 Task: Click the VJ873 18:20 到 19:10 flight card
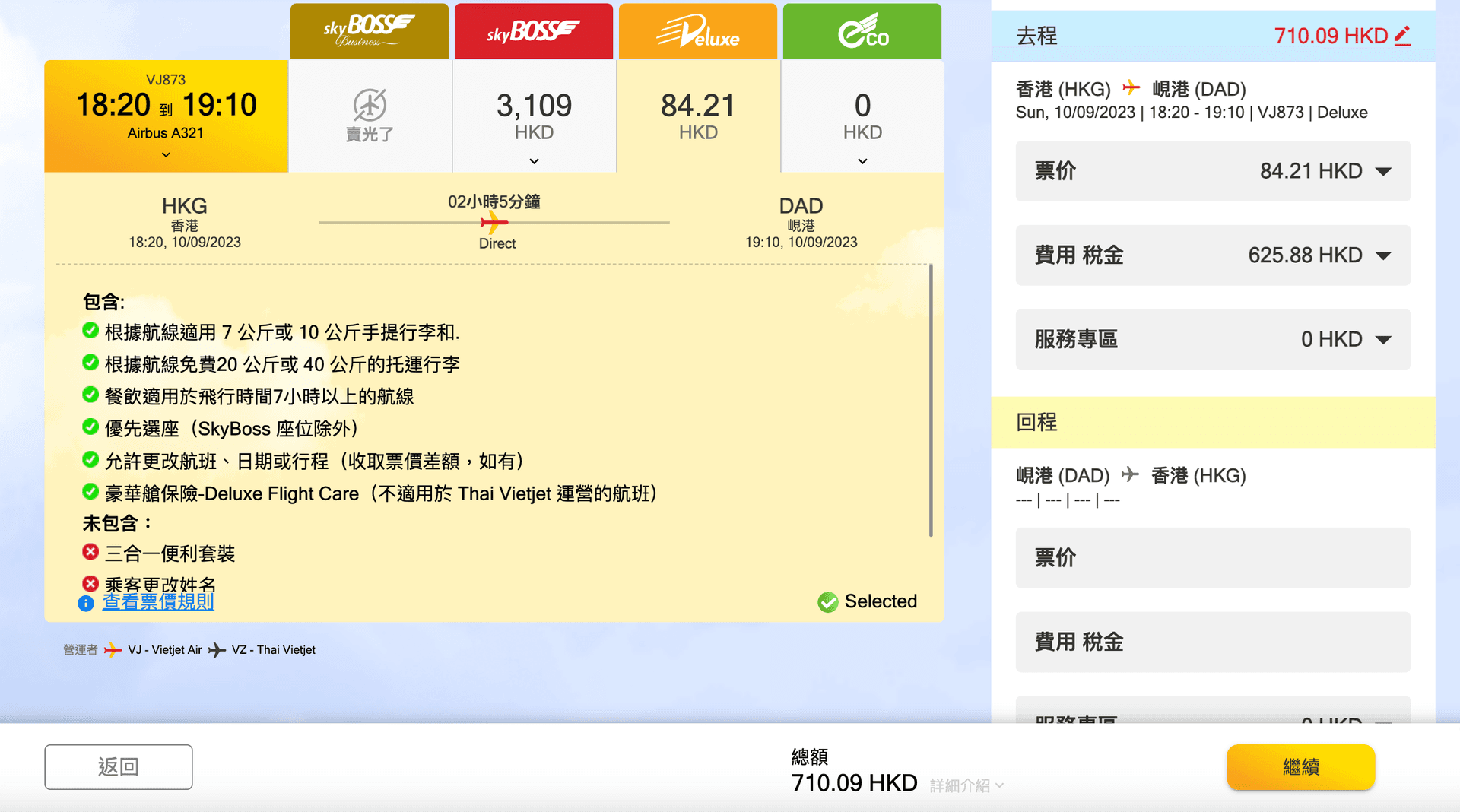click(166, 116)
